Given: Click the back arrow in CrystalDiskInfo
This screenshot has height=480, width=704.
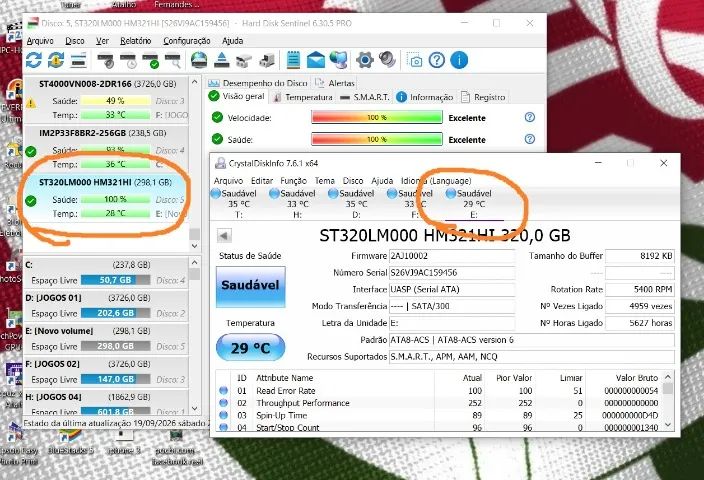Looking at the screenshot, I should [x=224, y=235].
